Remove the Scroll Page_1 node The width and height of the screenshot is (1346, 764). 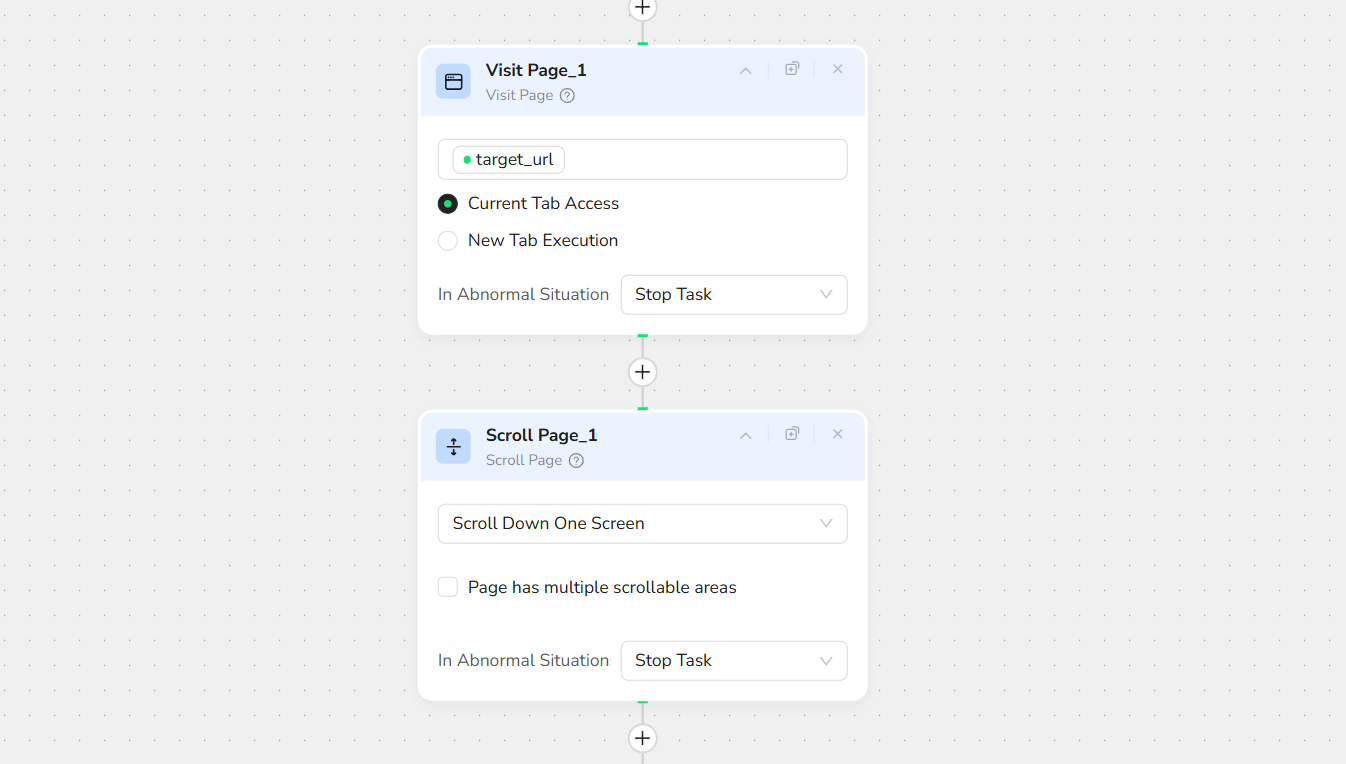[838, 434]
